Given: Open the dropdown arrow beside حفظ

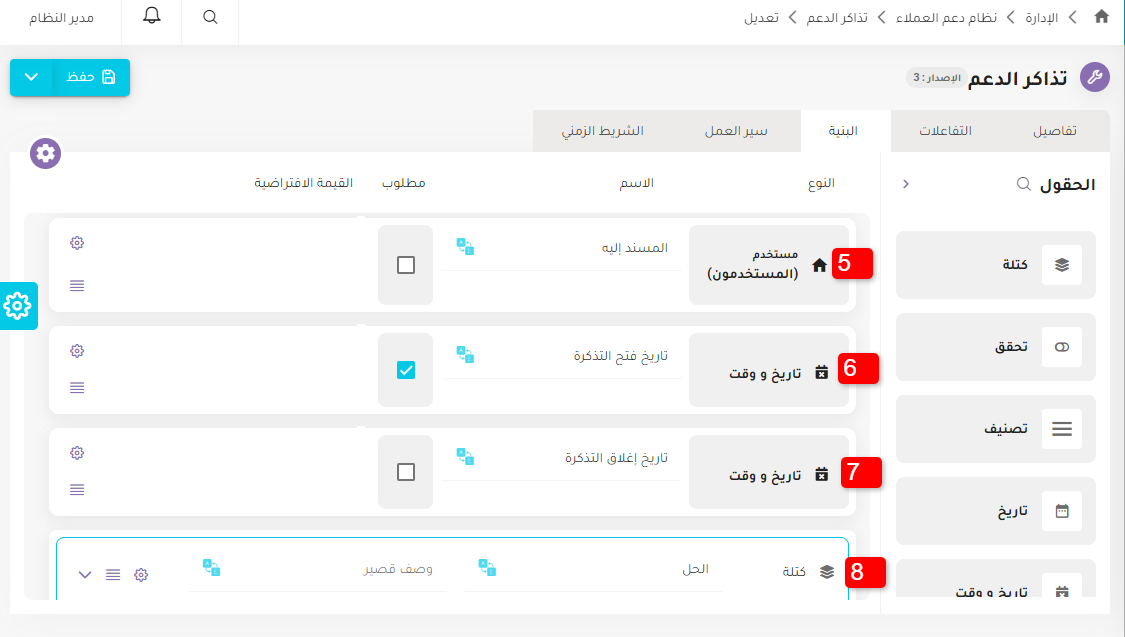Looking at the screenshot, I should pyautogui.click(x=31, y=77).
